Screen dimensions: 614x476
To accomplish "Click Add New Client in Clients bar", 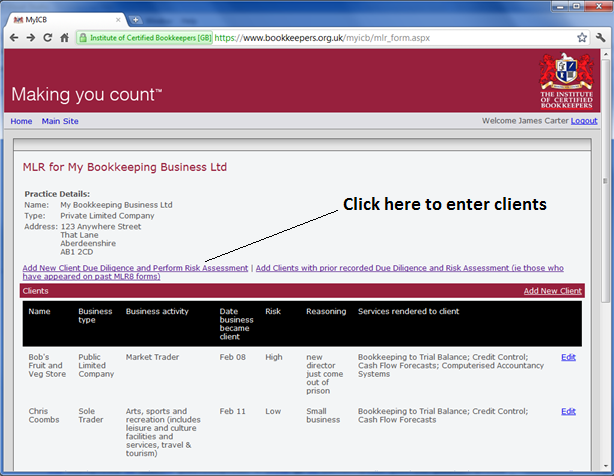I will (x=553, y=291).
